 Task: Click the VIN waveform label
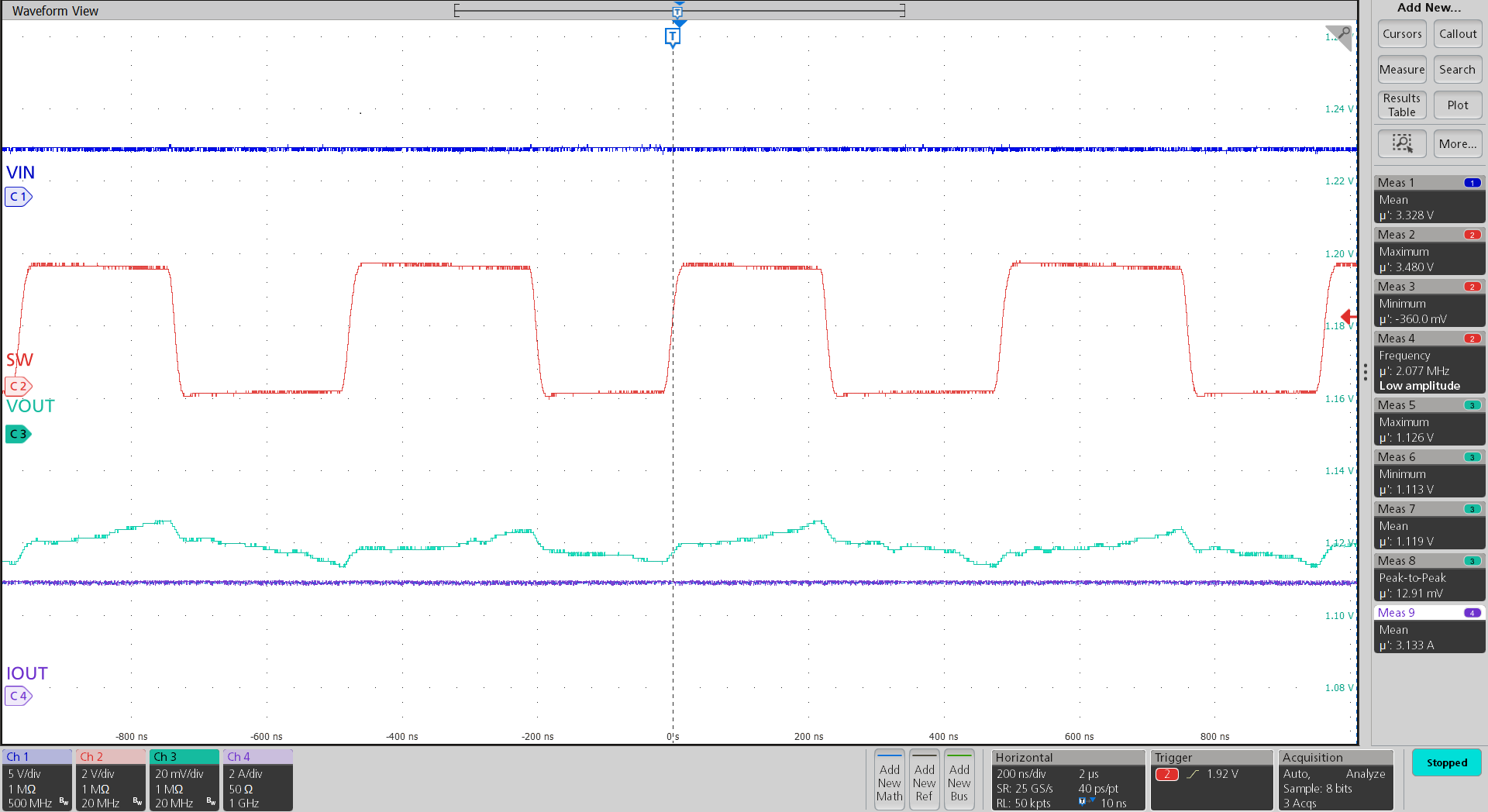tap(20, 173)
